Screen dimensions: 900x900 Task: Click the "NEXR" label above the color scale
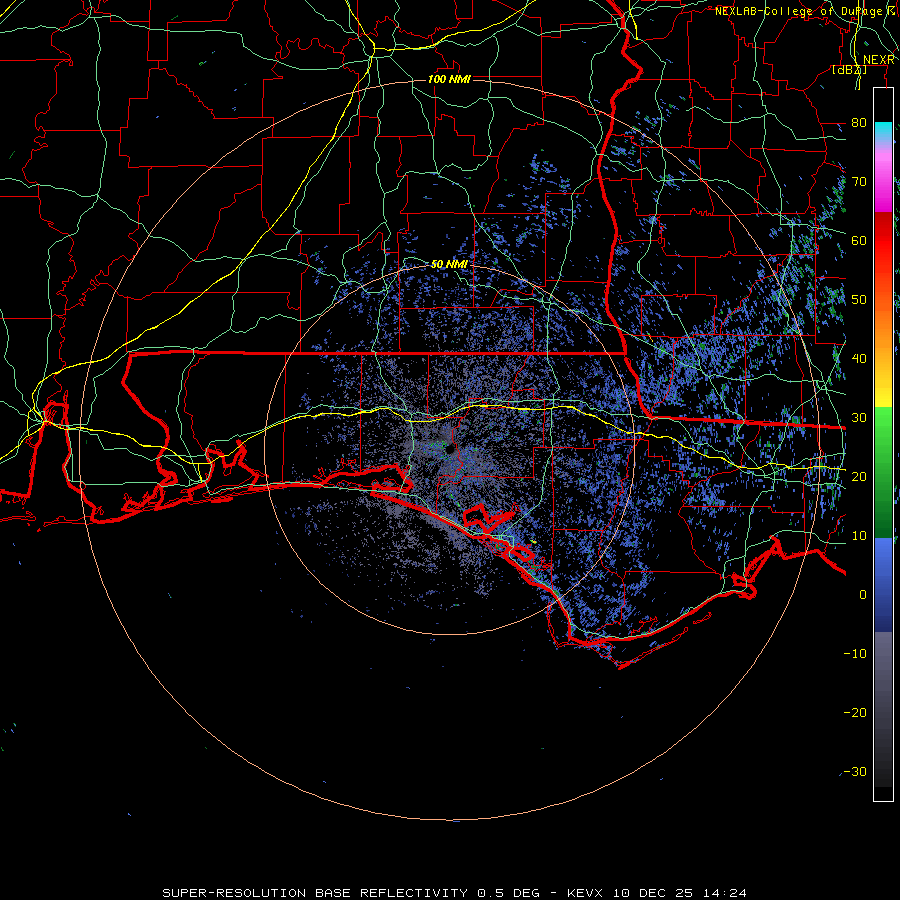pyautogui.click(x=879, y=60)
